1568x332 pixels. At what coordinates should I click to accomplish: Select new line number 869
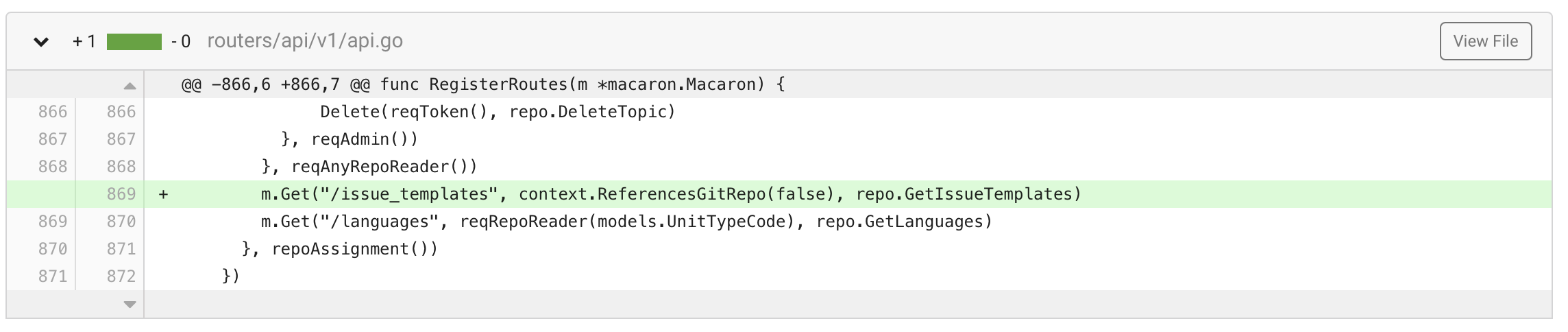[121, 194]
